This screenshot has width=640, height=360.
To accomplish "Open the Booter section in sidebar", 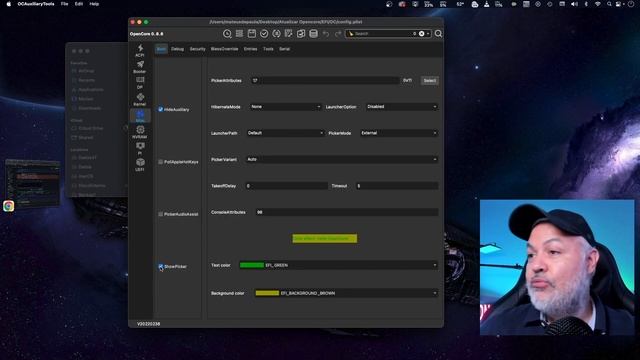I will coord(140,67).
